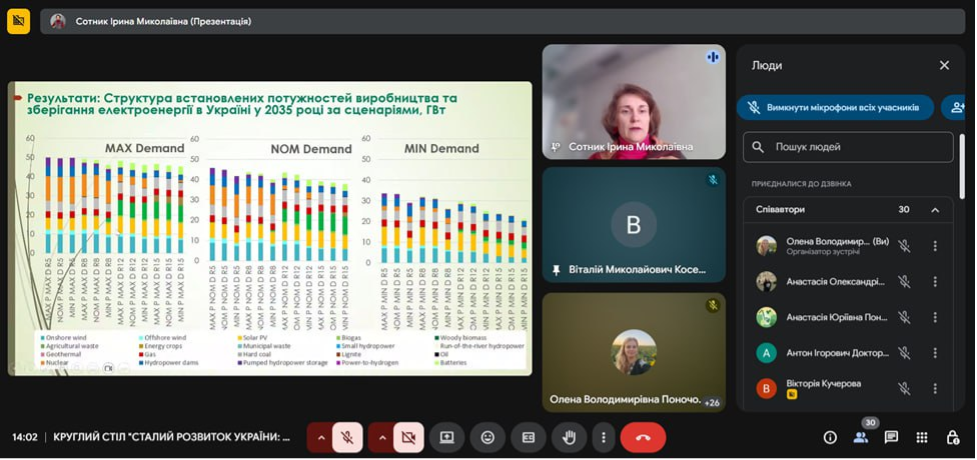
Task: Click the present screen icon
Action: pos(446,437)
